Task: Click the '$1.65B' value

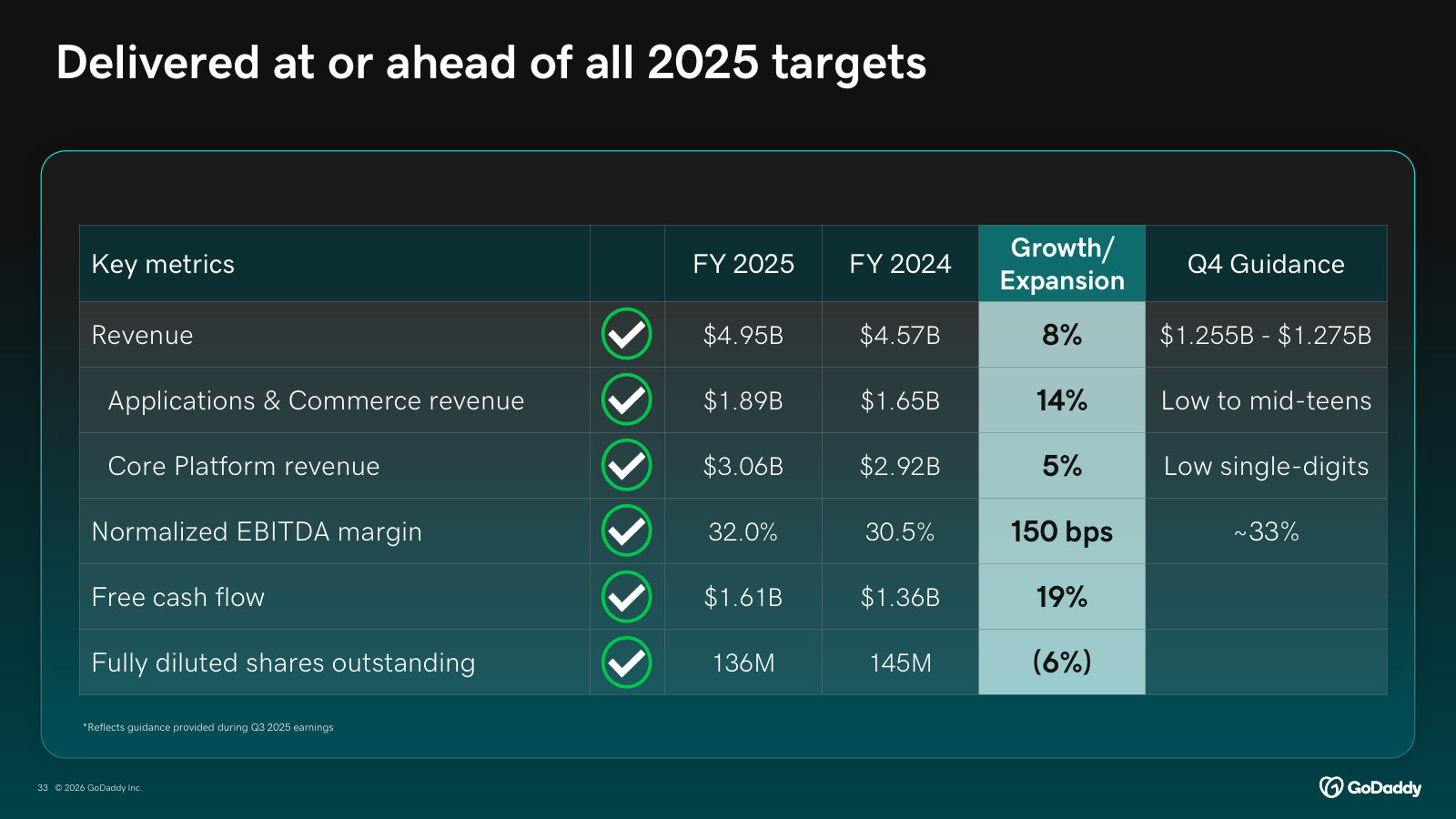Action: click(900, 400)
